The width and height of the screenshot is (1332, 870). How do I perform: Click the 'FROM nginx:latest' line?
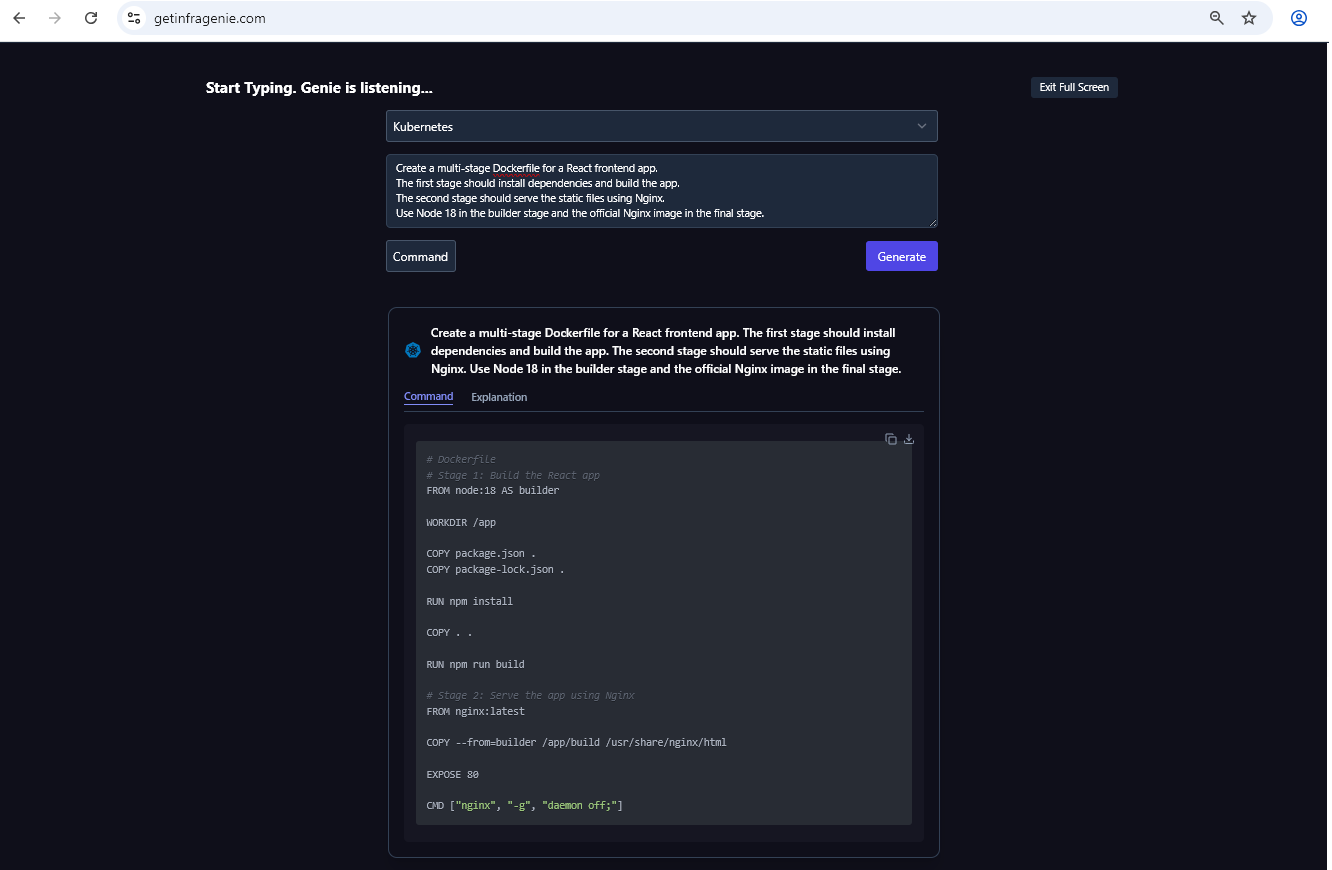(x=475, y=711)
